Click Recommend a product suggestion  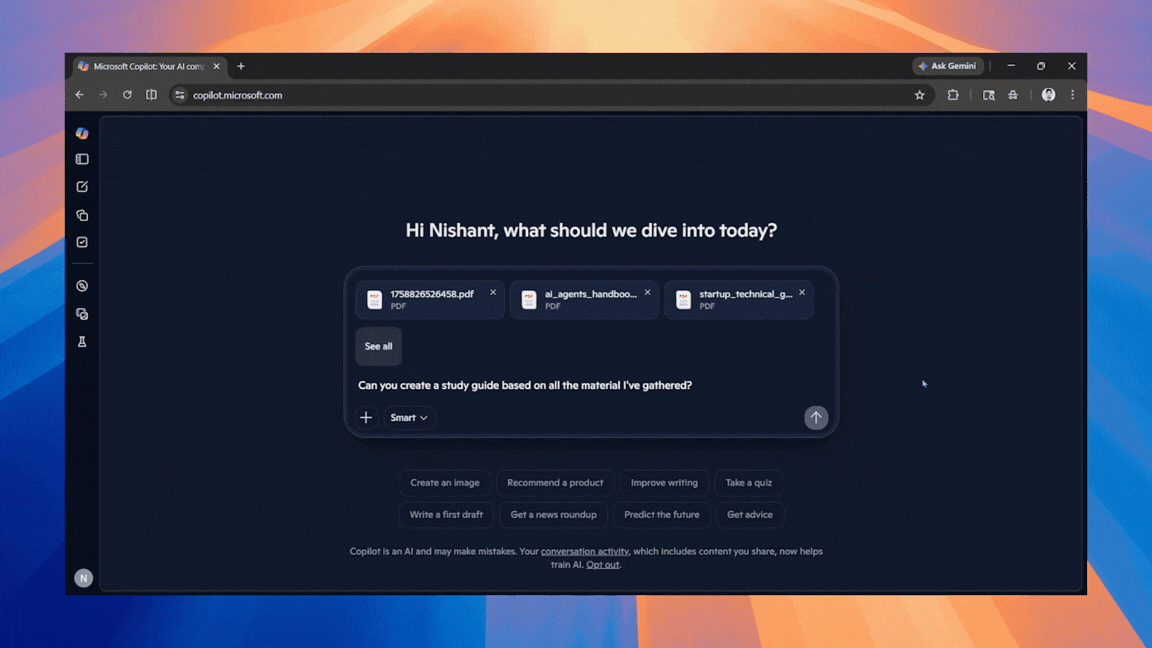pos(555,483)
